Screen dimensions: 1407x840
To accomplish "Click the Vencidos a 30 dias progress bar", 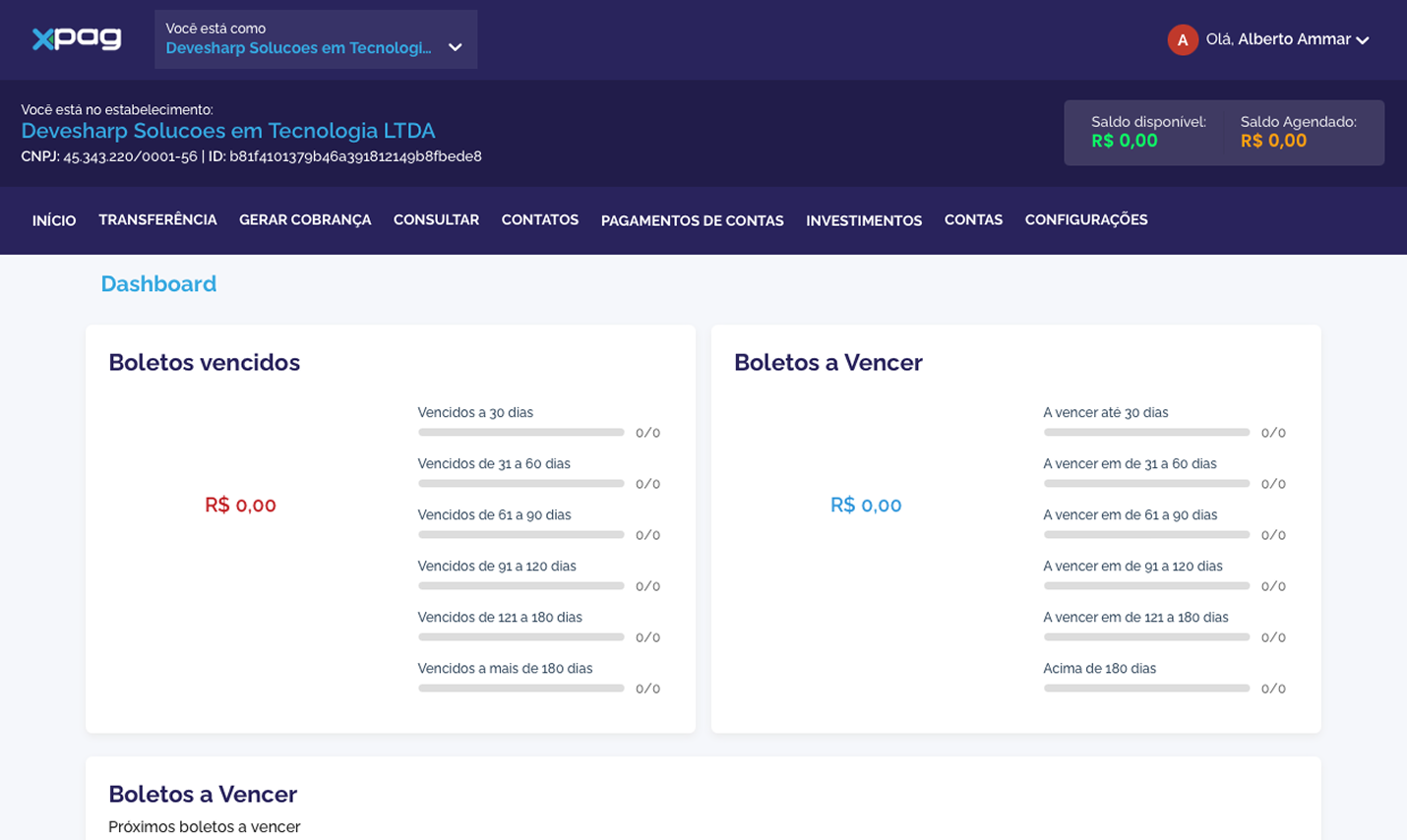I will (x=521, y=433).
